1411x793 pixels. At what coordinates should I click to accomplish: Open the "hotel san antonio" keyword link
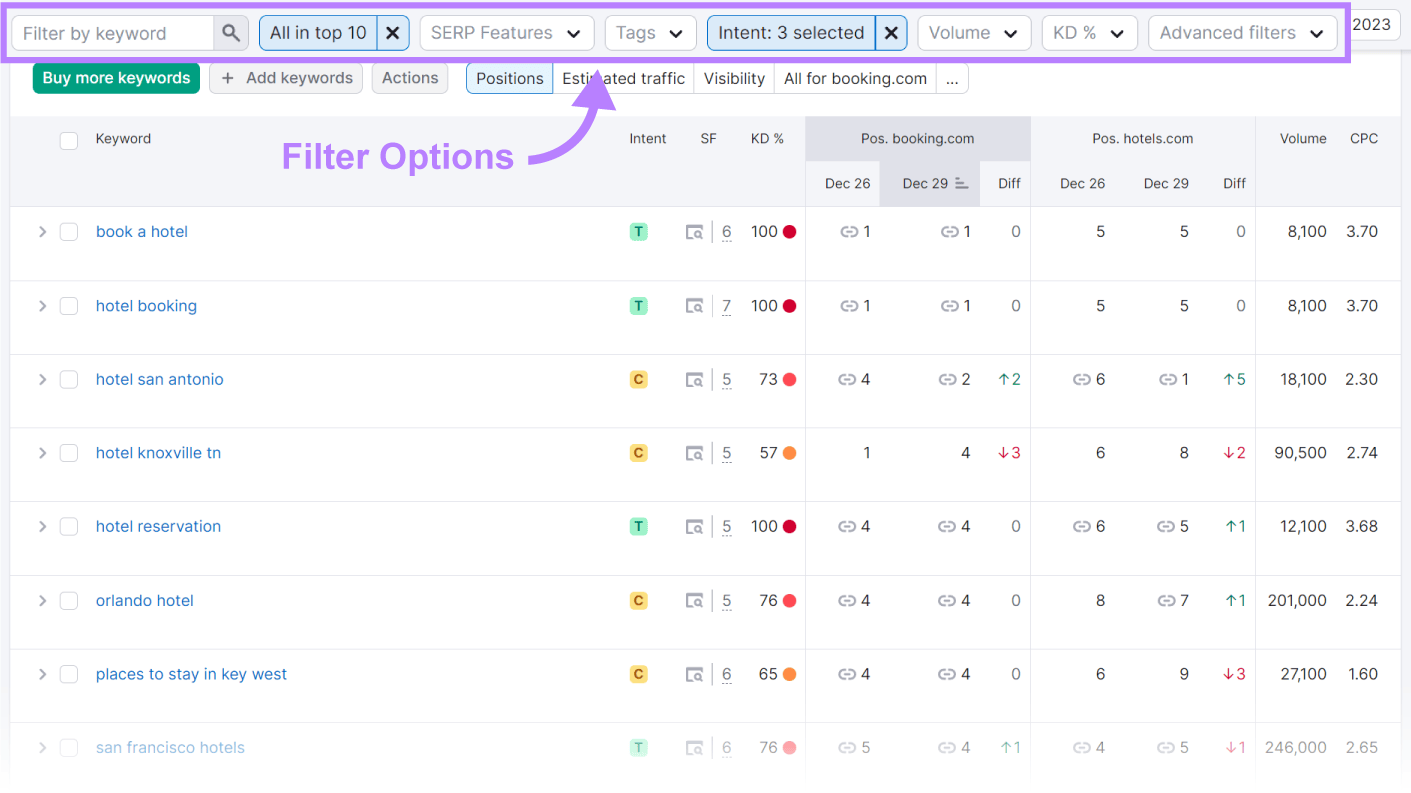pyautogui.click(x=159, y=379)
